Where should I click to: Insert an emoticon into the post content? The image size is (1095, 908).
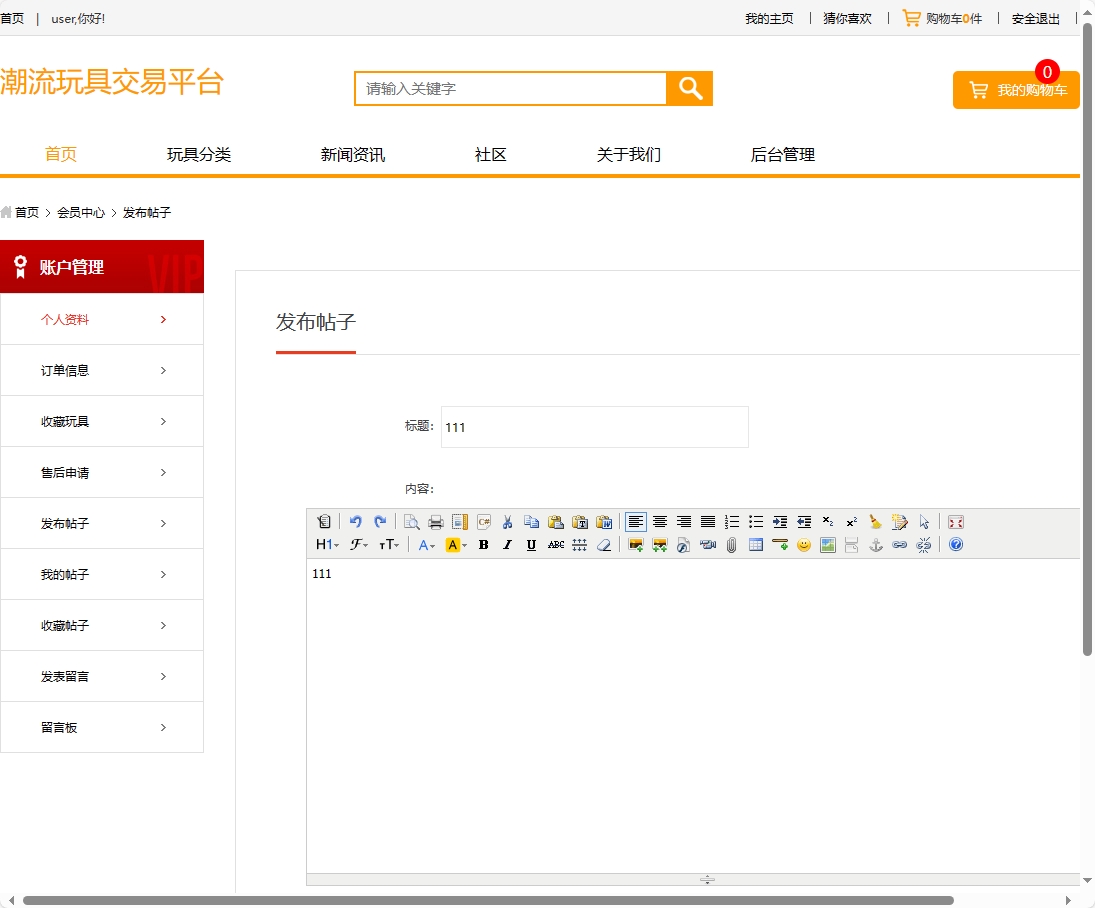point(803,545)
